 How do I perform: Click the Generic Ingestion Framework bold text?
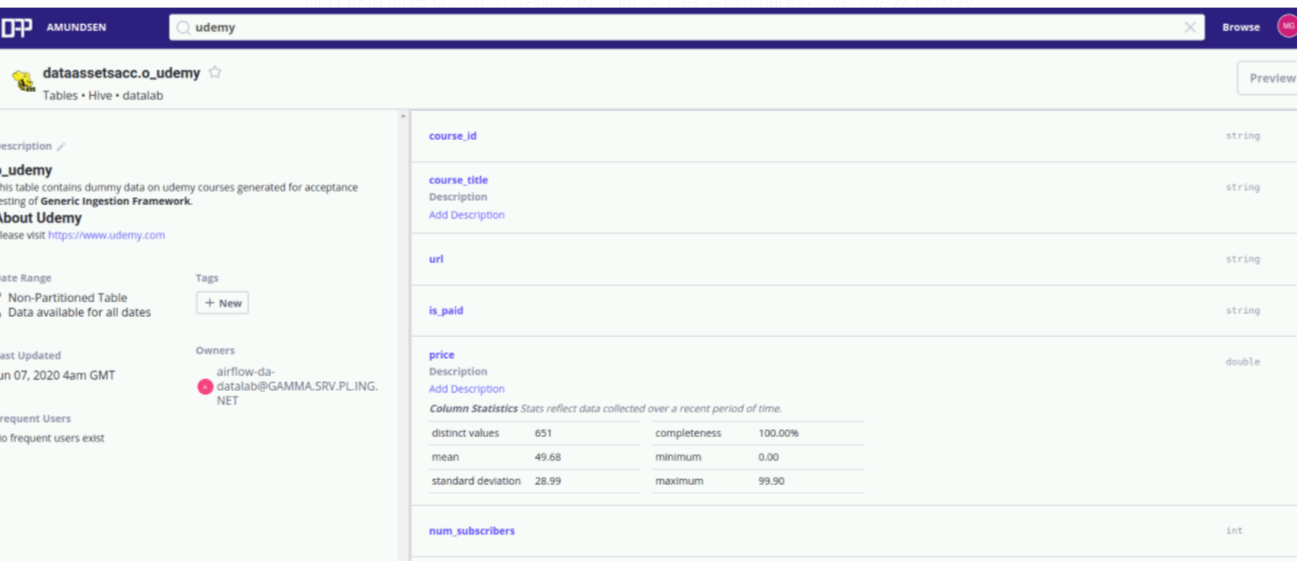point(115,201)
